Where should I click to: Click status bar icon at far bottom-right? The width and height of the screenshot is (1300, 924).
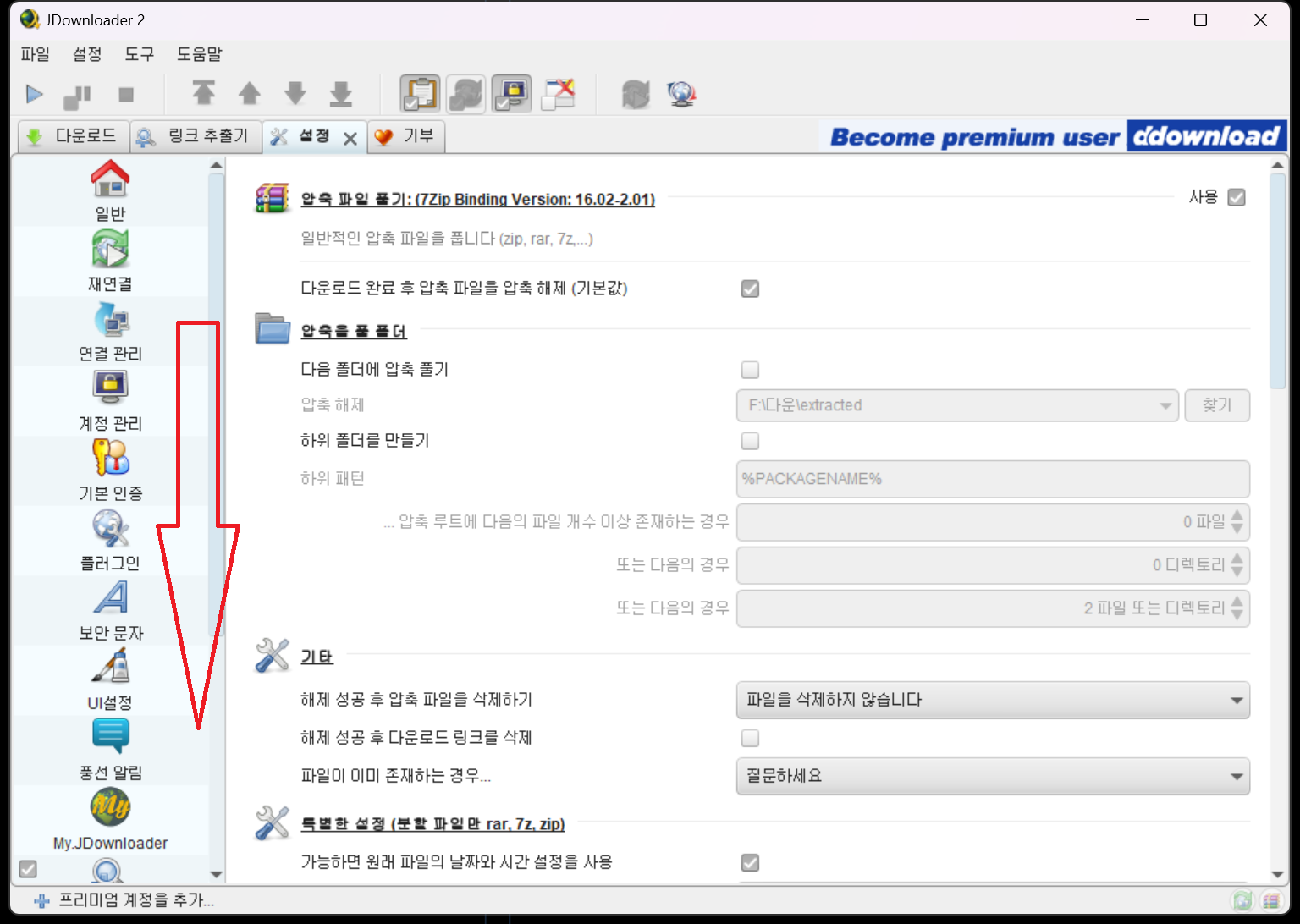pos(1270,901)
